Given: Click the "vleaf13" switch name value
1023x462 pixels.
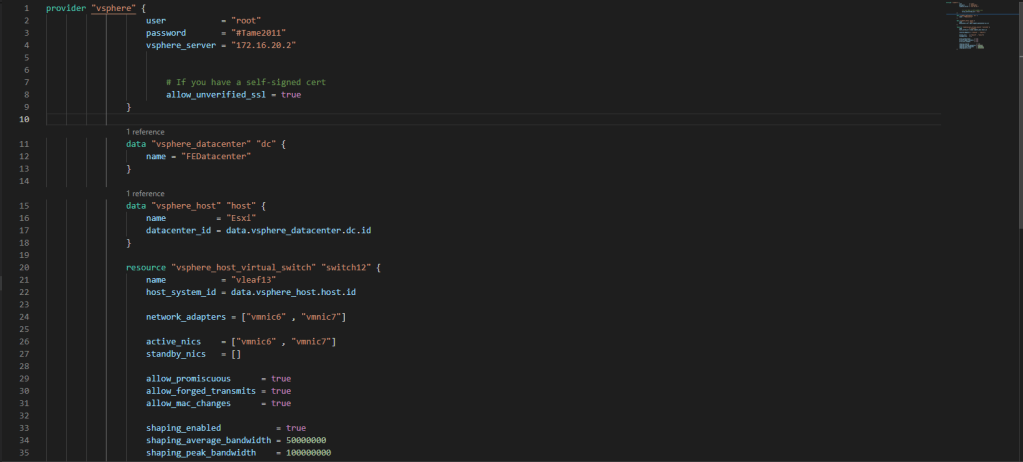Looking at the screenshot, I should (256, 281).
